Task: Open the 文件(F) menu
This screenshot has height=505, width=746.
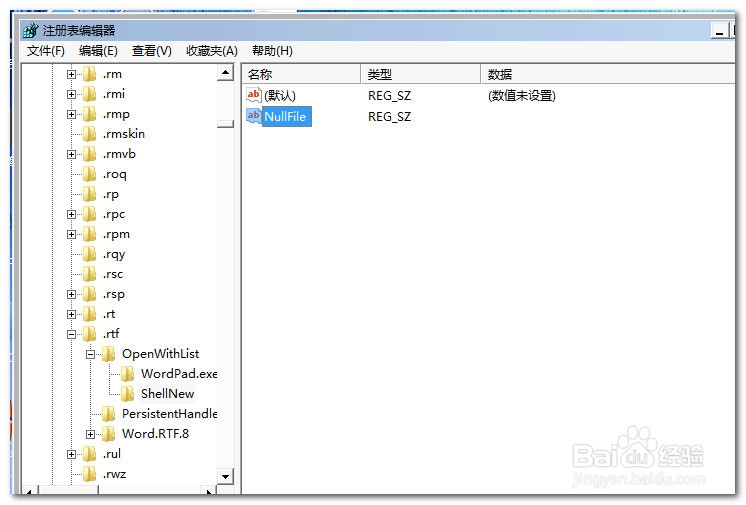Action: click(46, 50)
